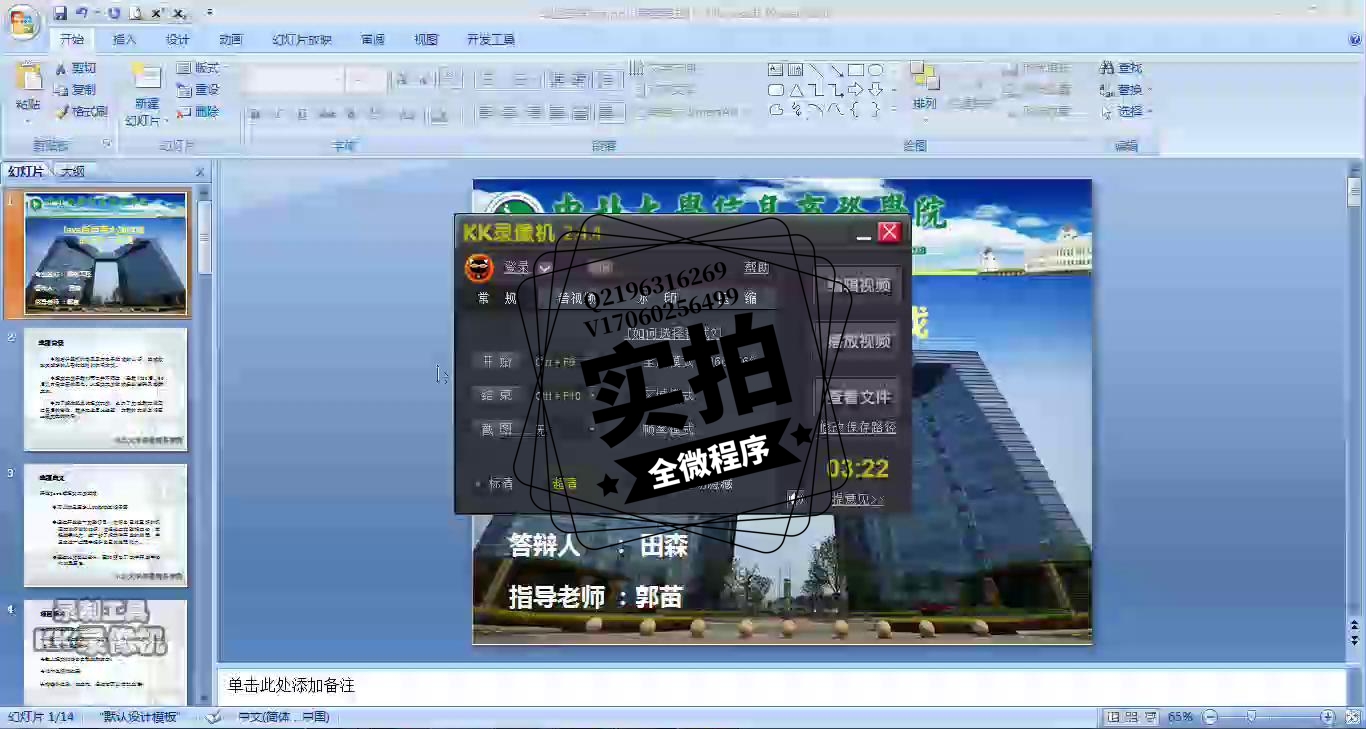Click the 帮助 link in KK录像机
Image resolution: width=1366 pixels, height=729 pixels.
click(757, 268)
